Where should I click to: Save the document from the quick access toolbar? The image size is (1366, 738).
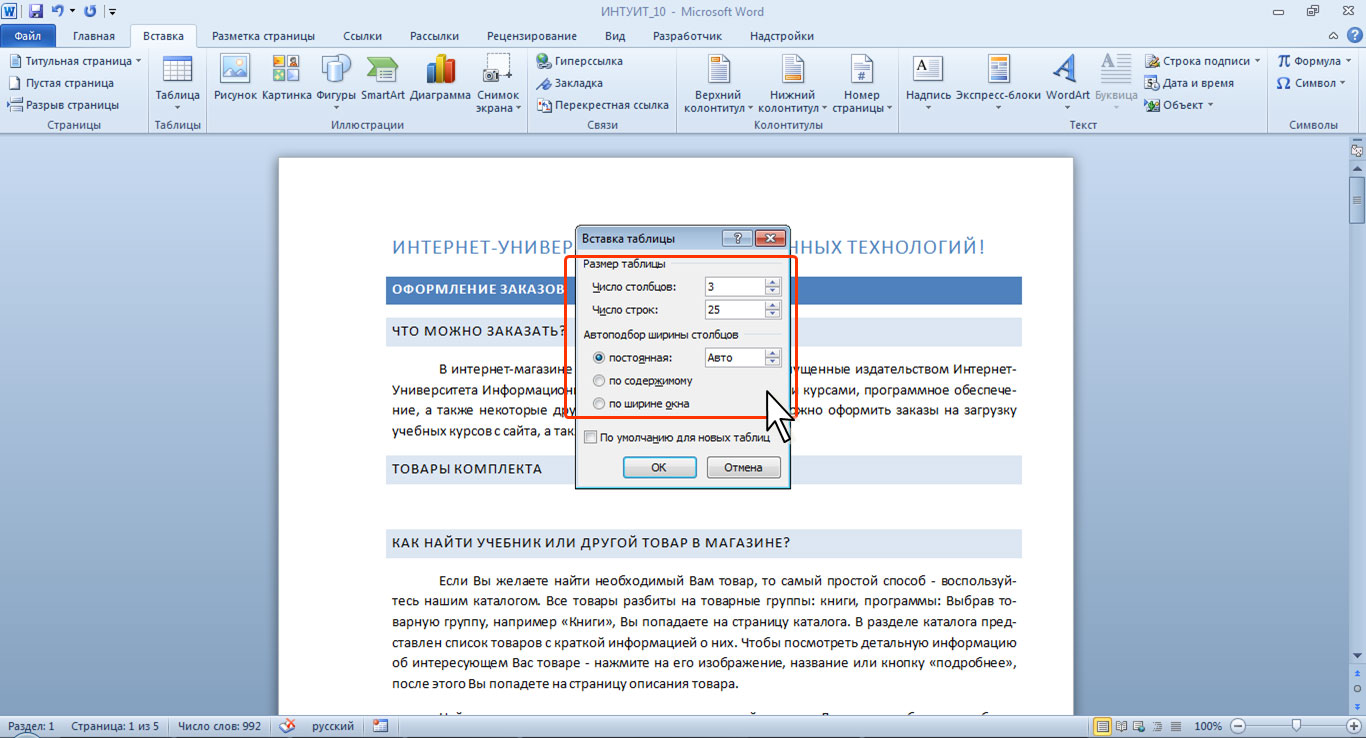pos(36,11)
